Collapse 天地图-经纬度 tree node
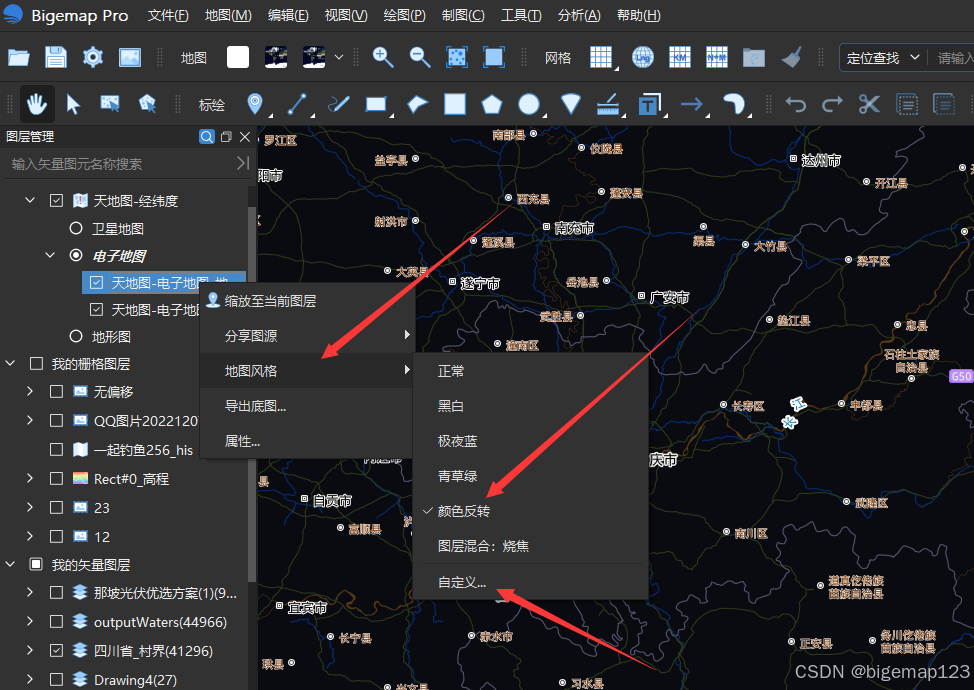 click(30, 200)
